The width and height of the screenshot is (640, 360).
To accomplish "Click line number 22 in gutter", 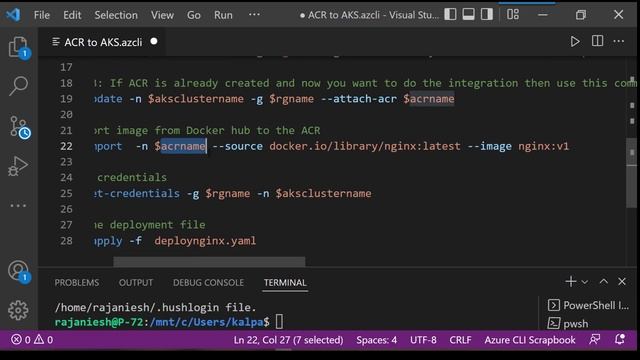I will point(66,146).
